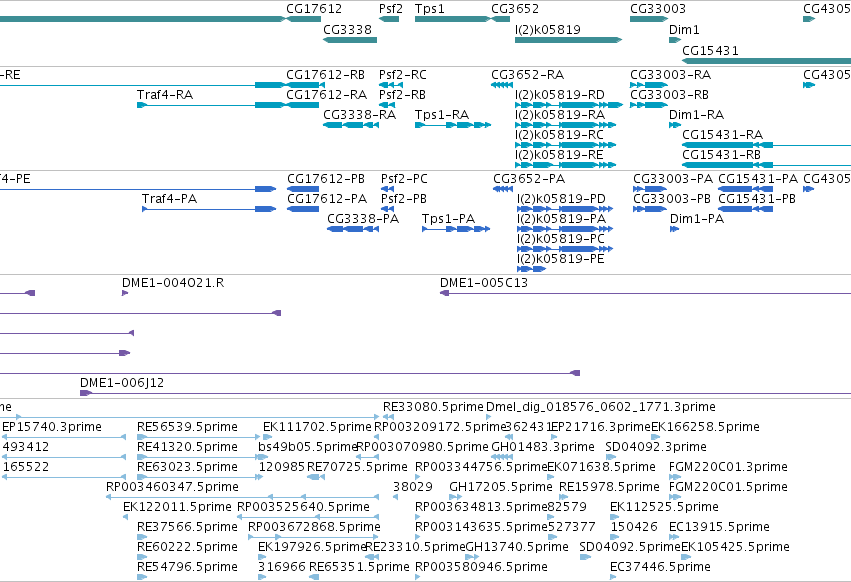This screenshot has height=582, width=851.
Task: Open the DME1-005C13 clone label
Action: 484,283
